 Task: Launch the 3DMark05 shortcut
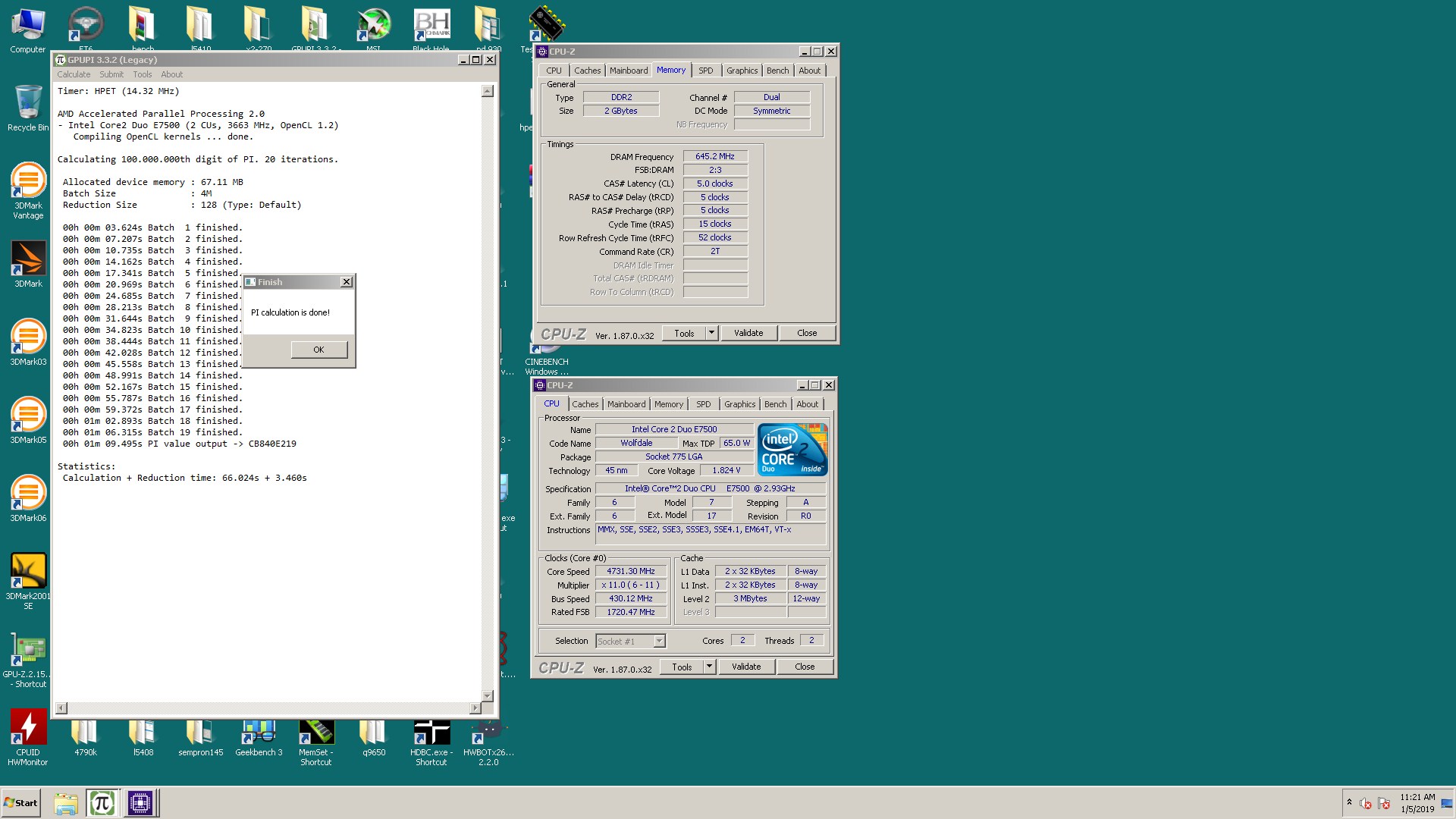28,421
